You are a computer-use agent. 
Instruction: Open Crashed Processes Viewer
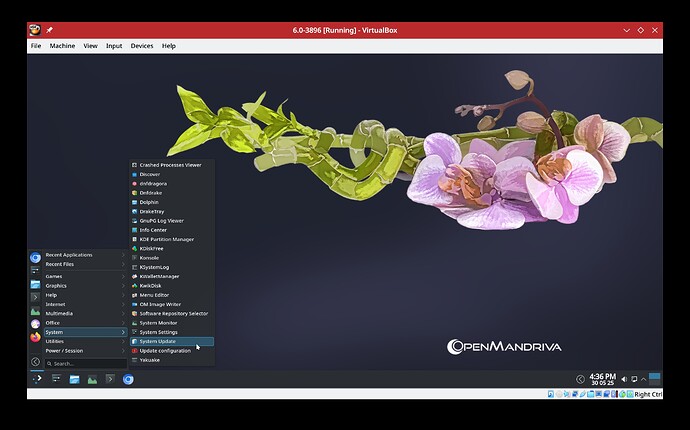[172, 165]
